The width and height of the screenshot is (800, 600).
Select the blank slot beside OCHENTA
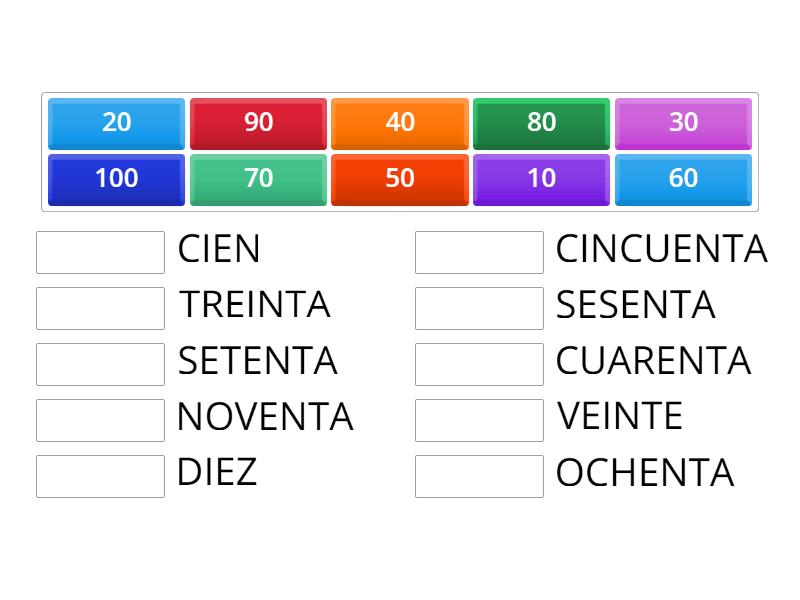click(x=479, y=476)
